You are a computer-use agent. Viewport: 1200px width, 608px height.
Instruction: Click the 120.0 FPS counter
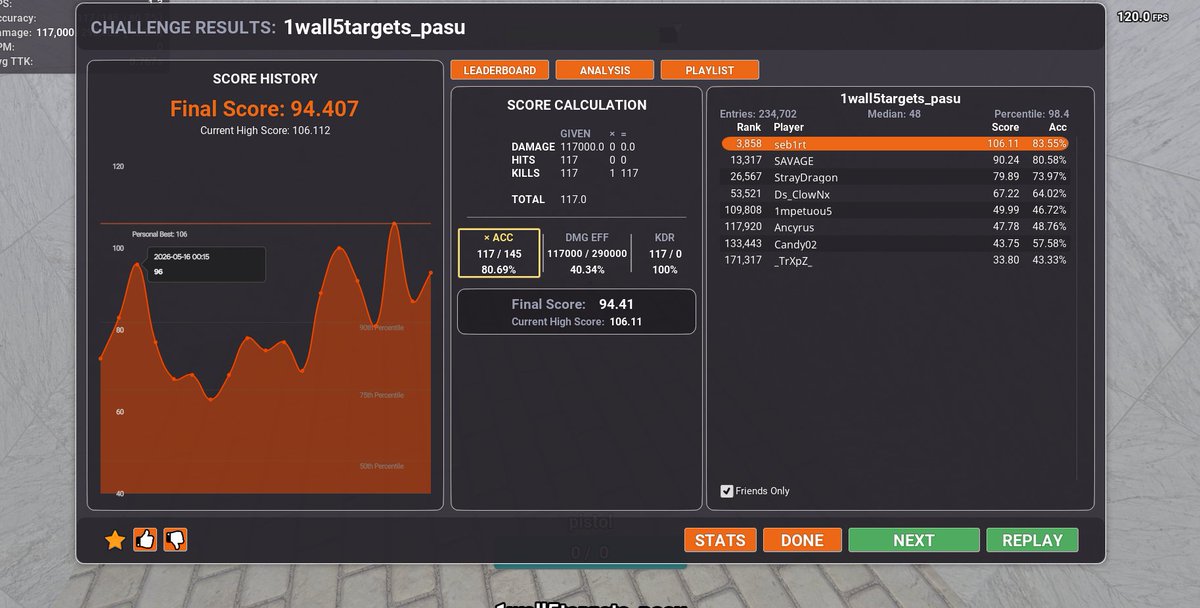tap(1141, 17)
